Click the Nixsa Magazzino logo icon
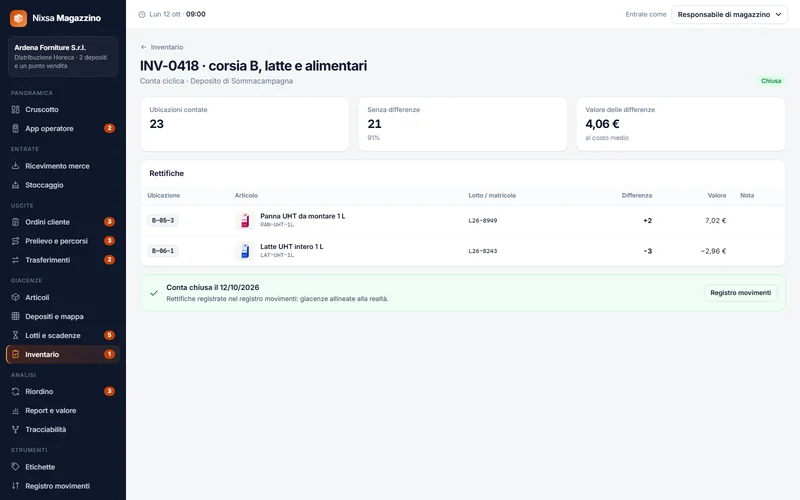 click(x=18, y=18)
